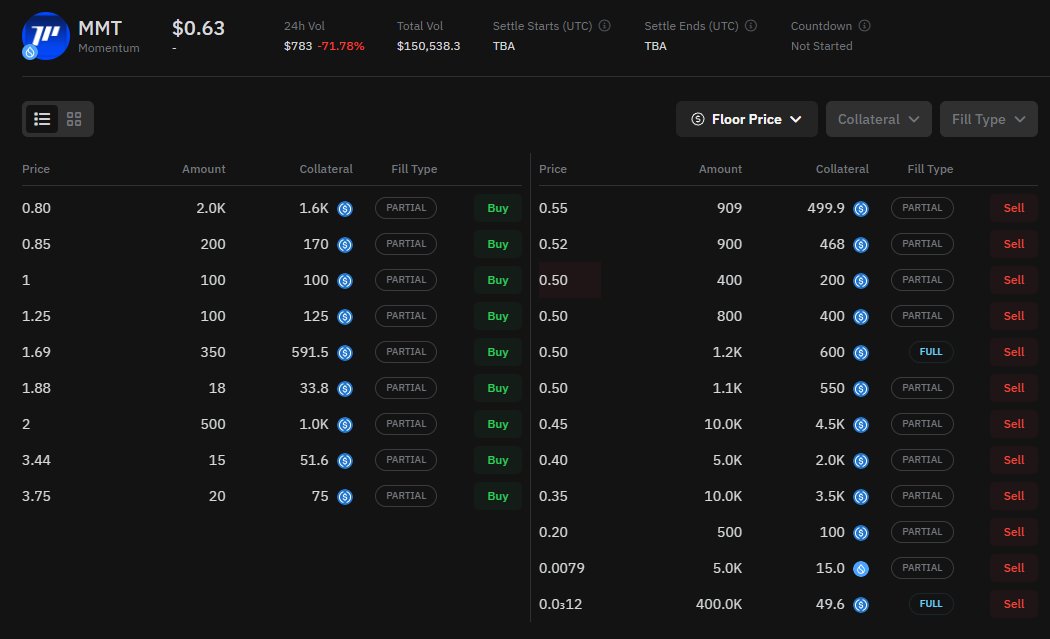Click the -71.78% volume change value

point(341,46)
